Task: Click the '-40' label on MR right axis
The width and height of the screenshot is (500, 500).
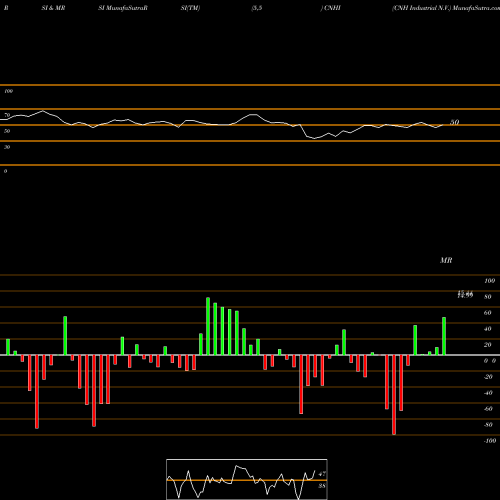Action: coord(488,393)
